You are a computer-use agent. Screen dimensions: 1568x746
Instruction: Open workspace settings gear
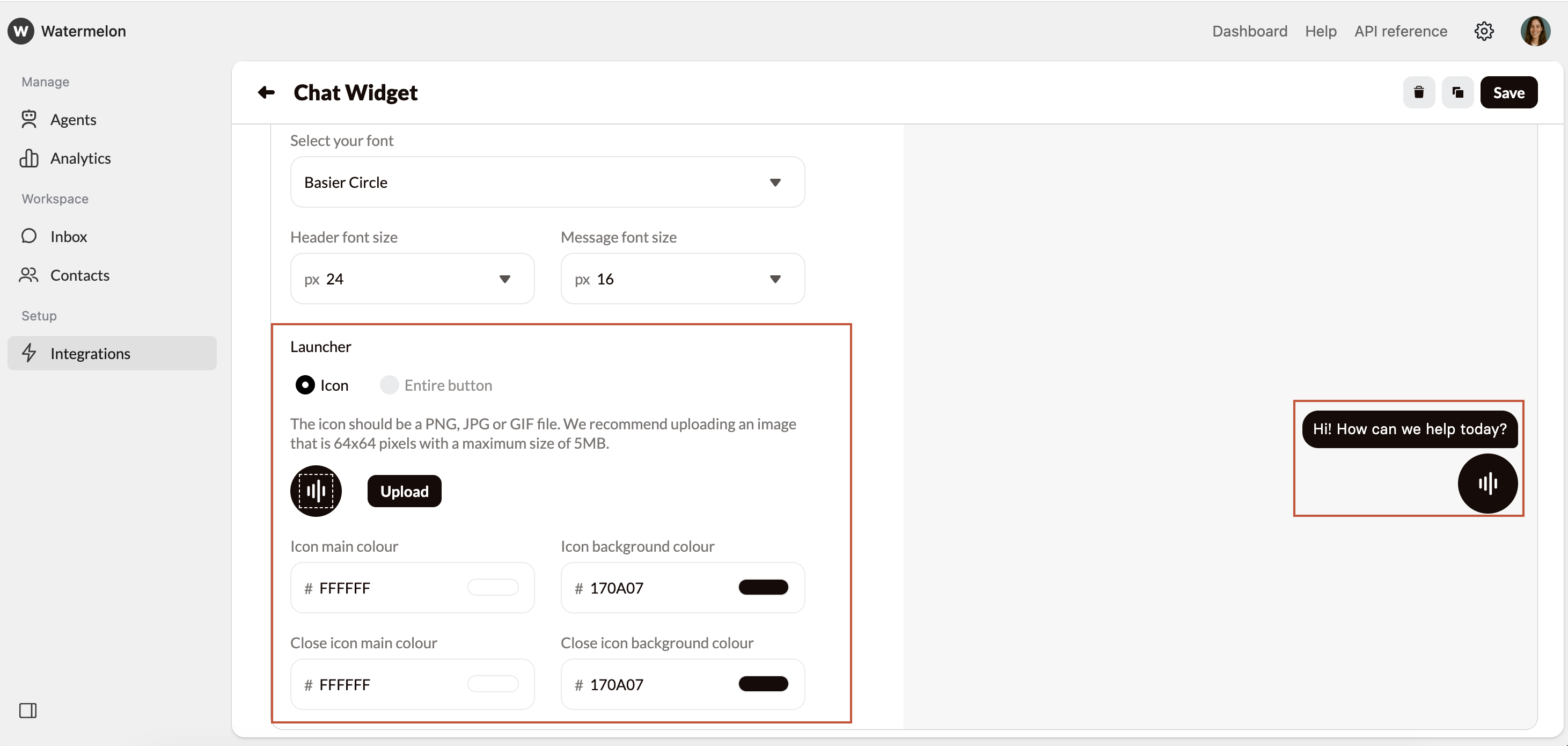tap(1485, 31)
